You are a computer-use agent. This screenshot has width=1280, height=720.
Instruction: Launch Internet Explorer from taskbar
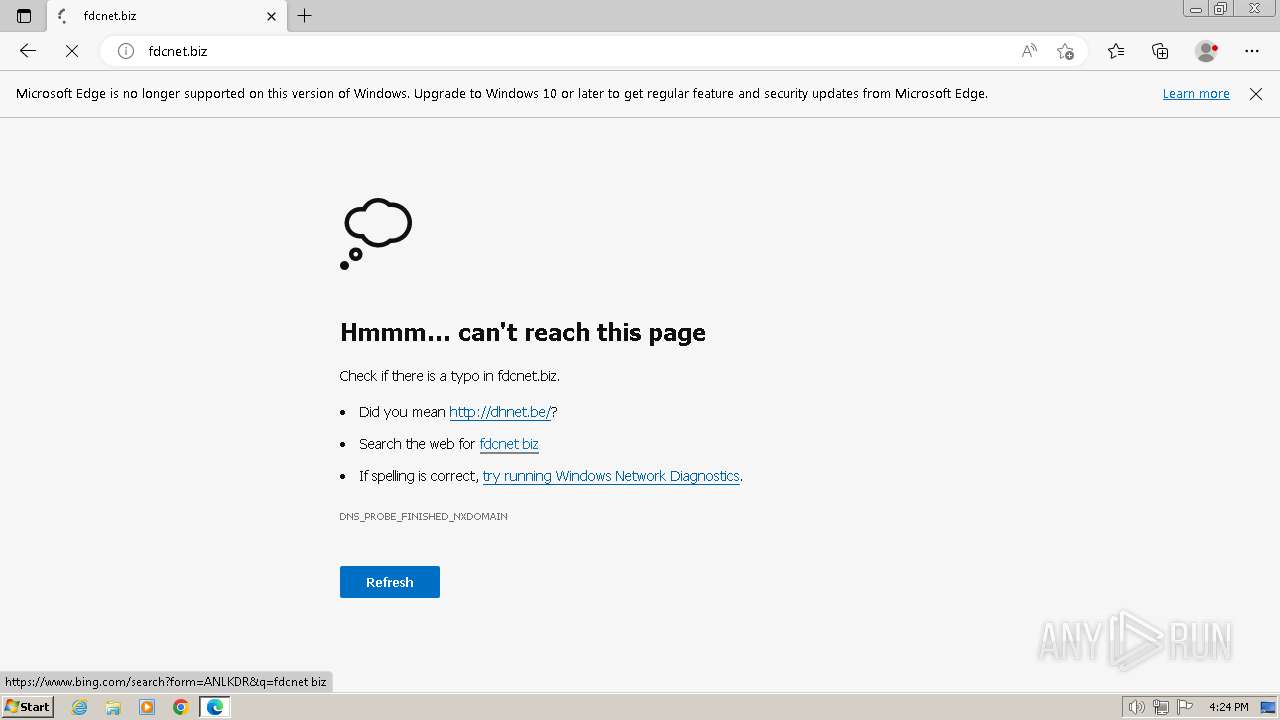(x=80, y=707)
